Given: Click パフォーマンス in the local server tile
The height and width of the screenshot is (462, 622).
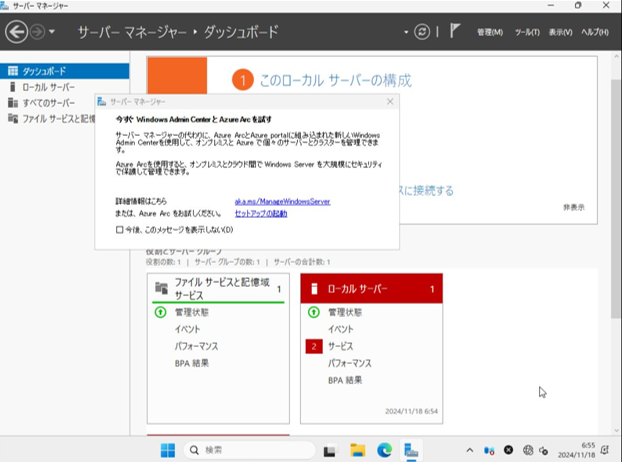Looking at the screenshot, I should tap(349, 363).
